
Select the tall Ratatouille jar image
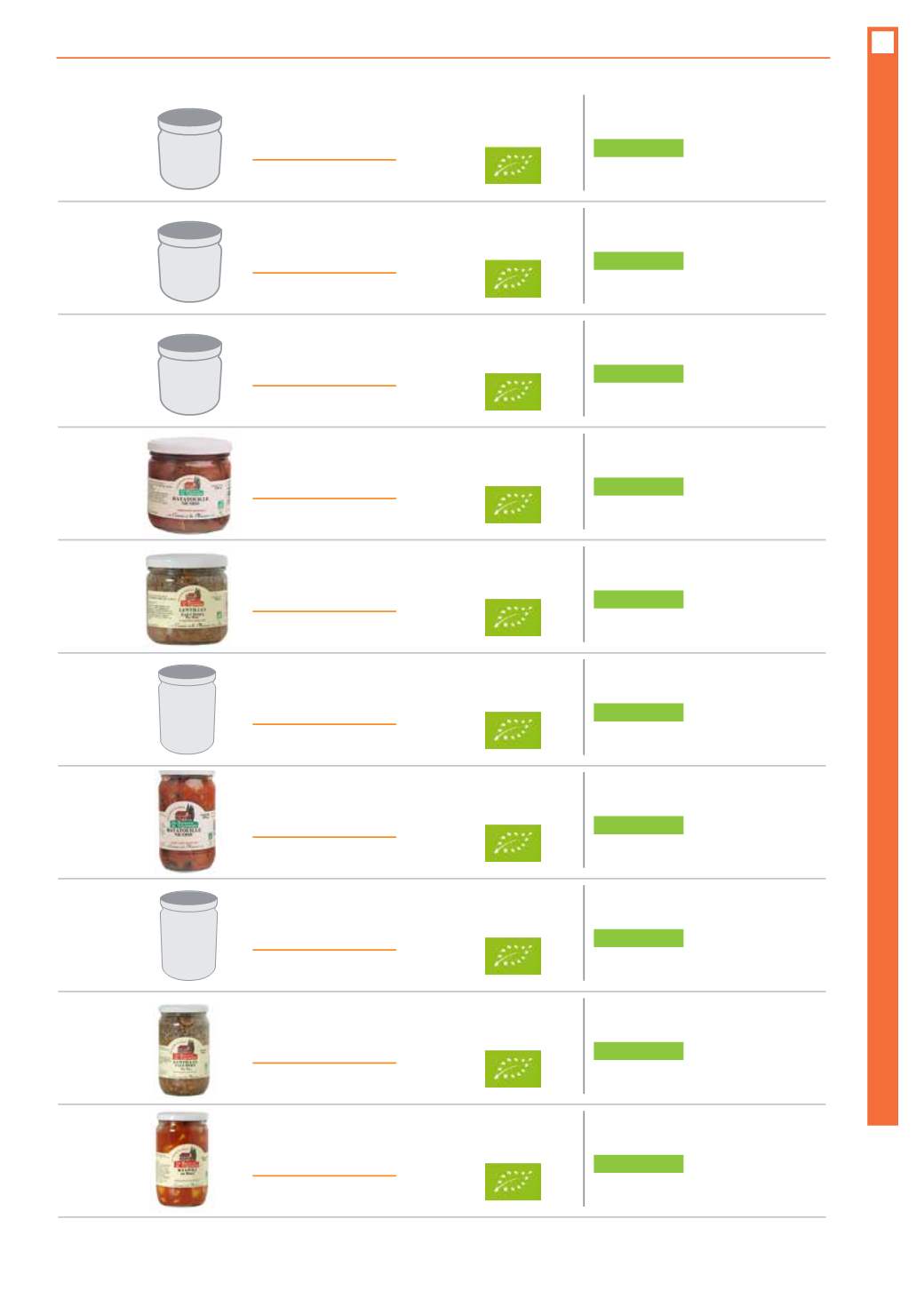[187, 821]
